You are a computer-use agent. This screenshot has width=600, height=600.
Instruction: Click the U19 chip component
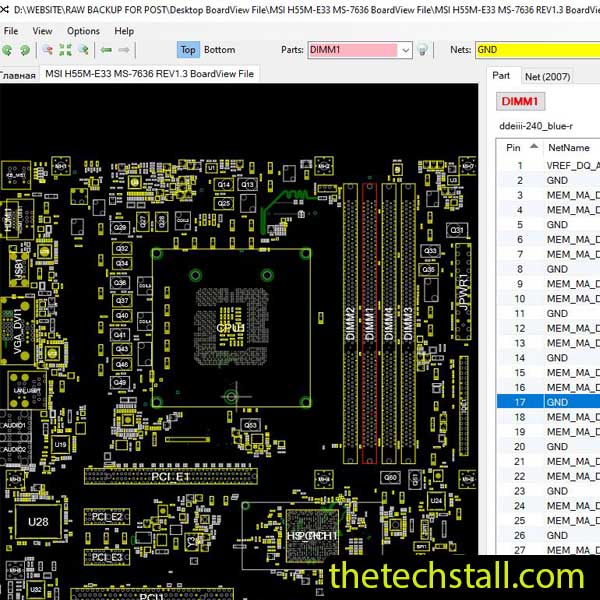(60, 445)
